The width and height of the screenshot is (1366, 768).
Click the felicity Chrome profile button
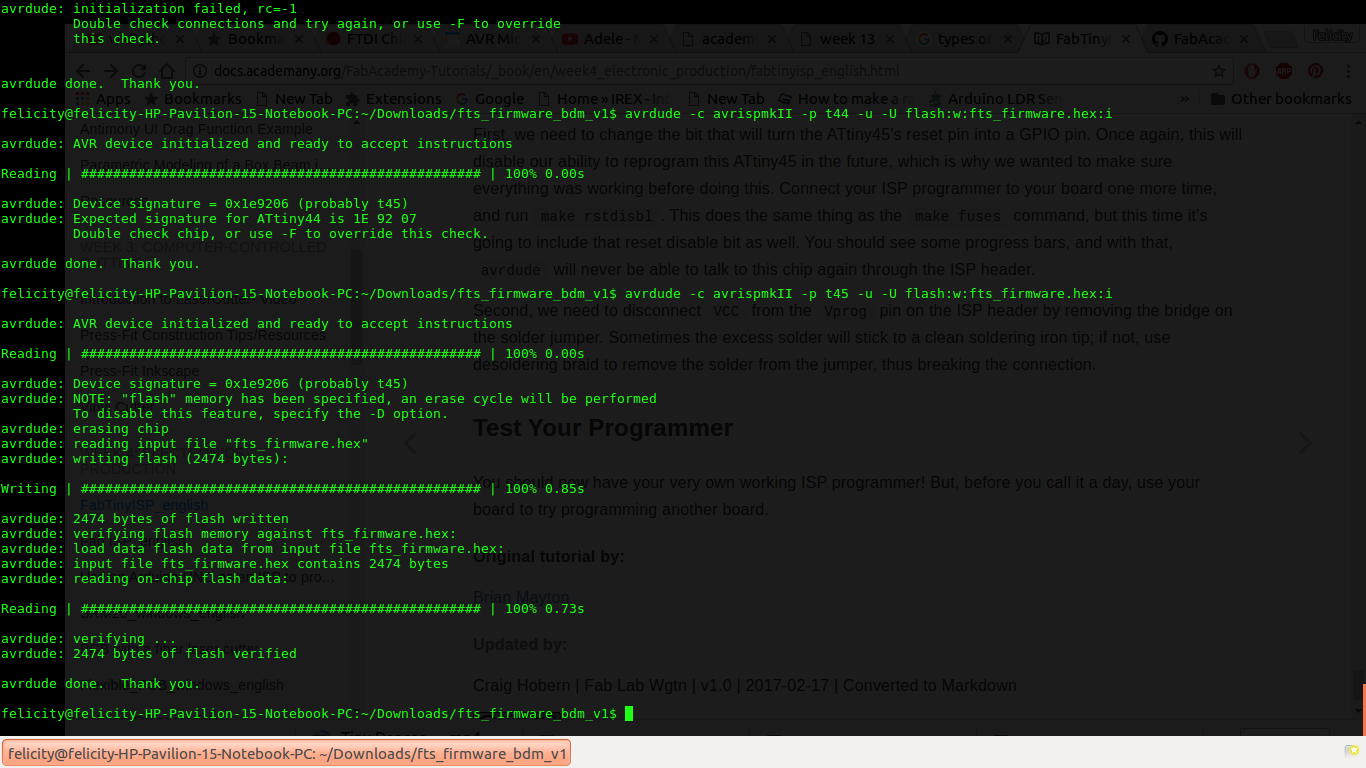coord(1331,35)
